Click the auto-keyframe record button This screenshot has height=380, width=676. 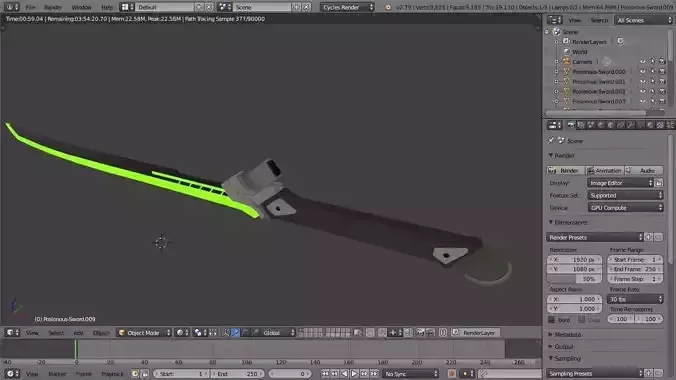(451, 374)
